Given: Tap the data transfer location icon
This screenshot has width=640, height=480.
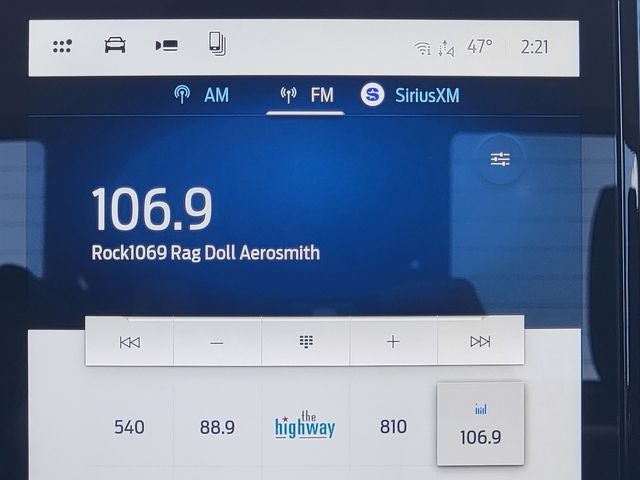Looking at the screenshot, I should tap(446, 49).
